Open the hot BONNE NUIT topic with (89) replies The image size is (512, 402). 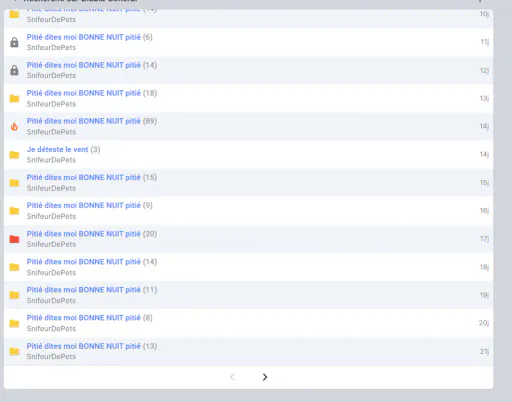coord(84,121)
